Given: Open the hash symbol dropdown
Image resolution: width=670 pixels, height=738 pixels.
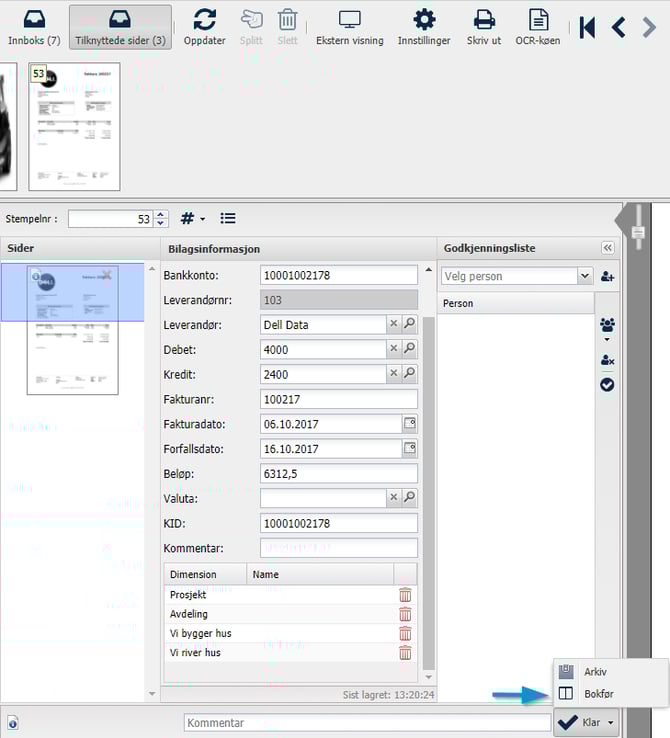Looking at the screenshot, I should click(x=193, y=218).
